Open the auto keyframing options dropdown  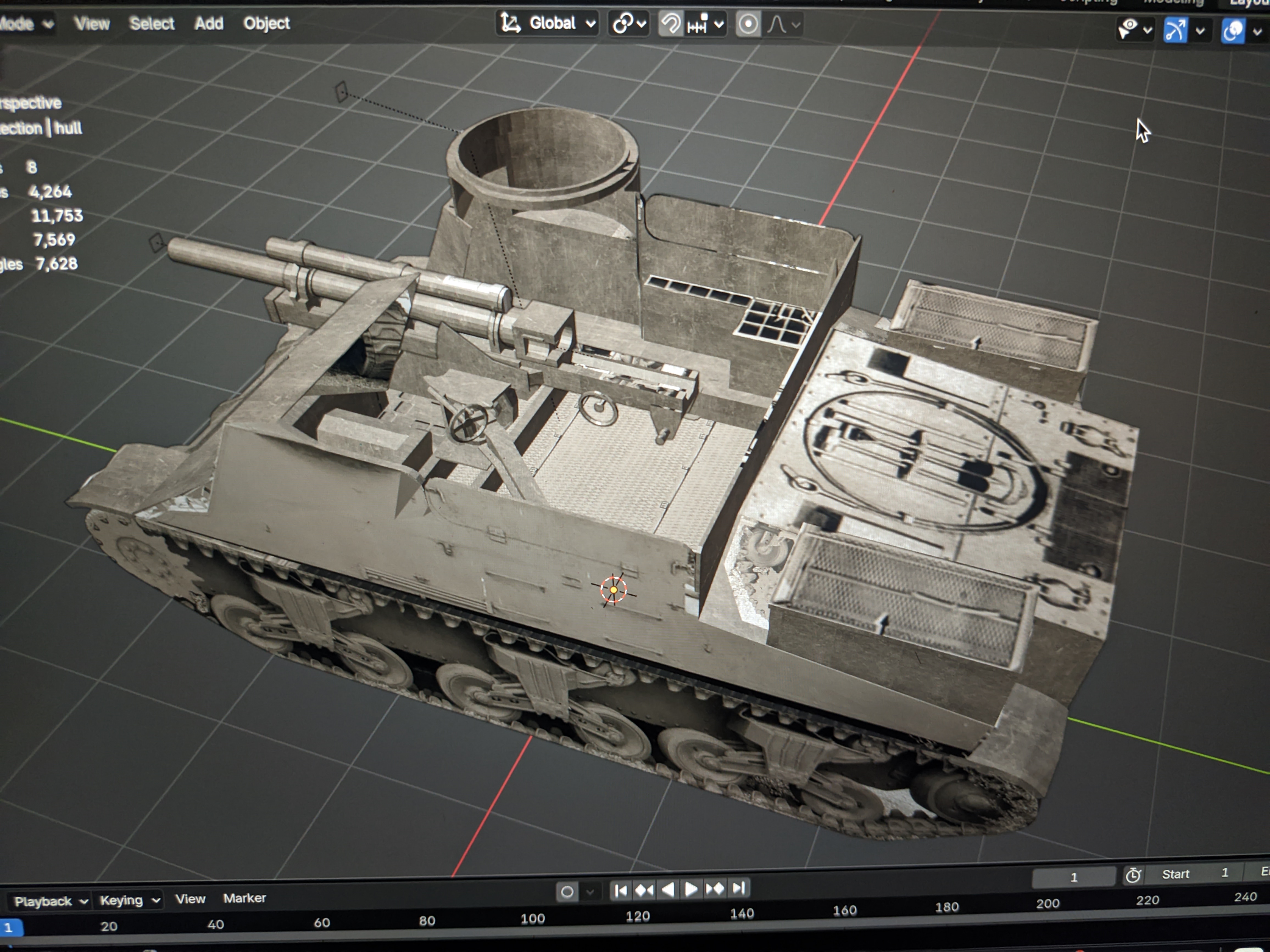coord(590,892)
